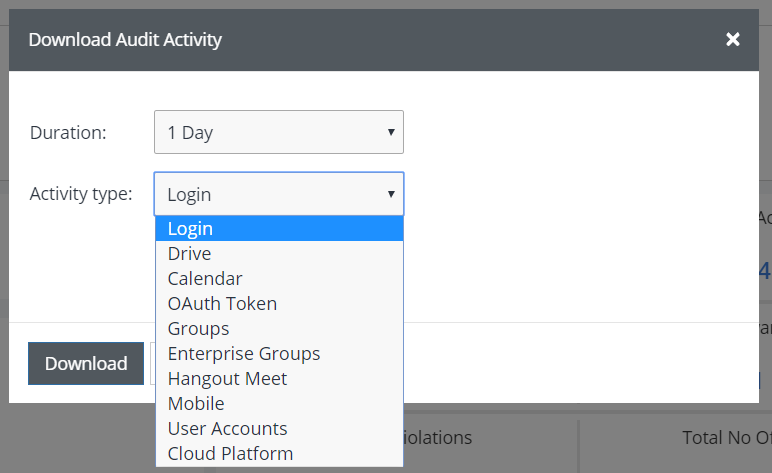Click the button next to Download

152,364
